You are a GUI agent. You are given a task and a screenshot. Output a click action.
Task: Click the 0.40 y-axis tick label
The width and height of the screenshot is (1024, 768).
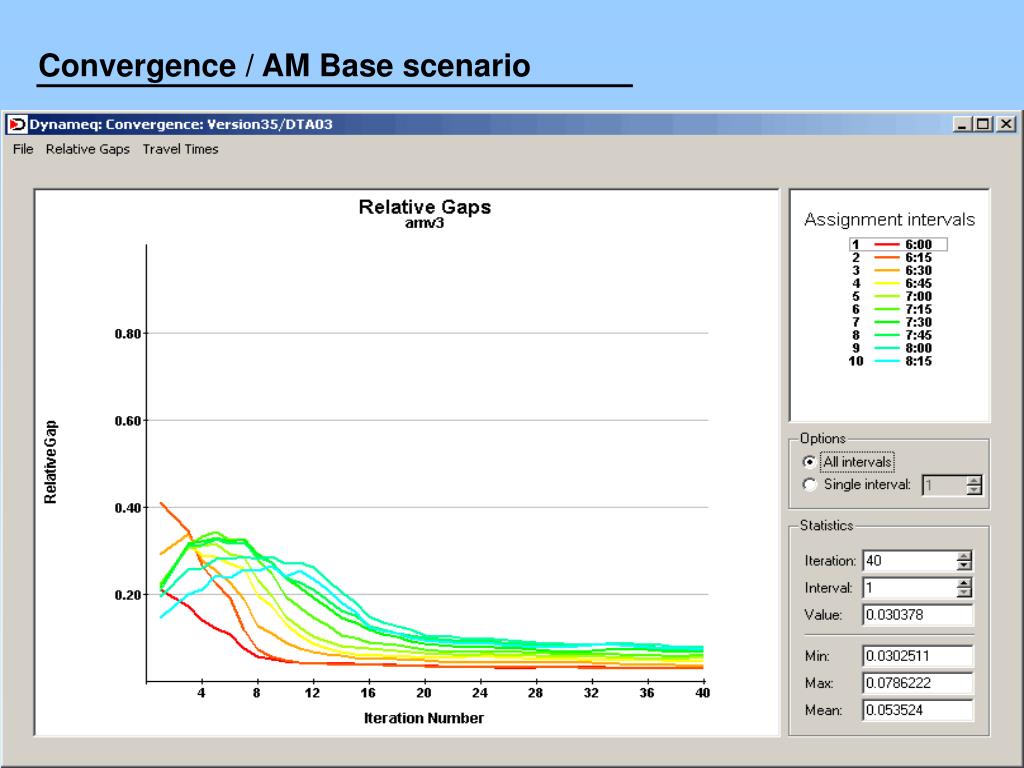[x=128, y=508]
